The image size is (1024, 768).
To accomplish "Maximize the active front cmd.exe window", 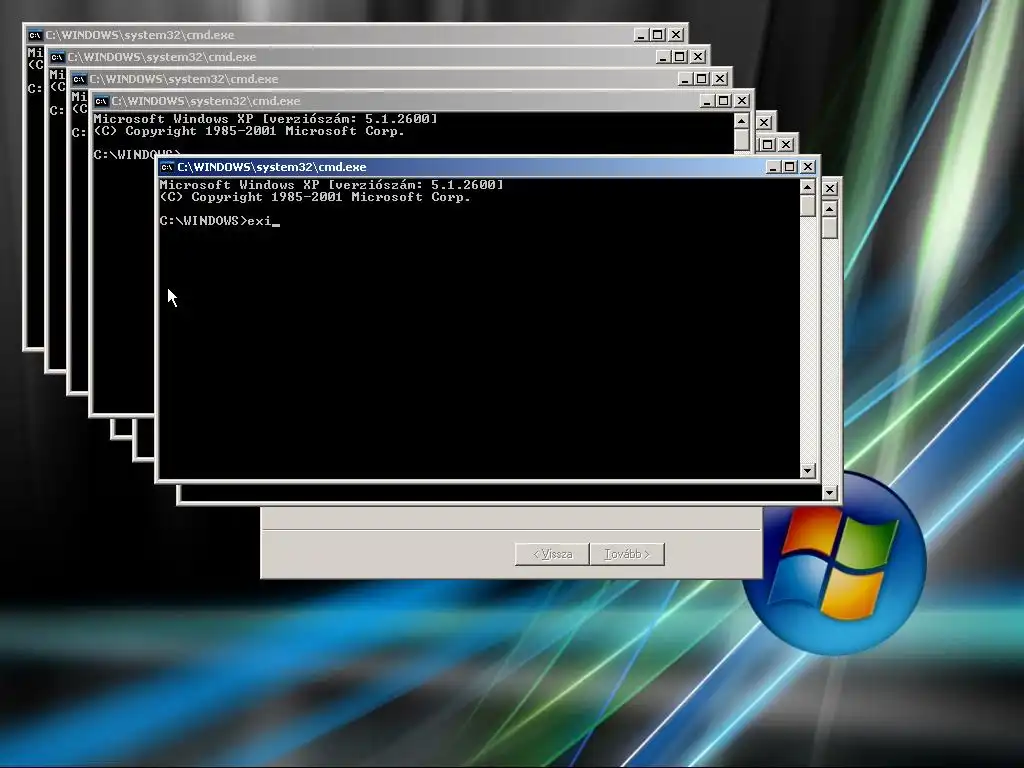I will [790, 167].
